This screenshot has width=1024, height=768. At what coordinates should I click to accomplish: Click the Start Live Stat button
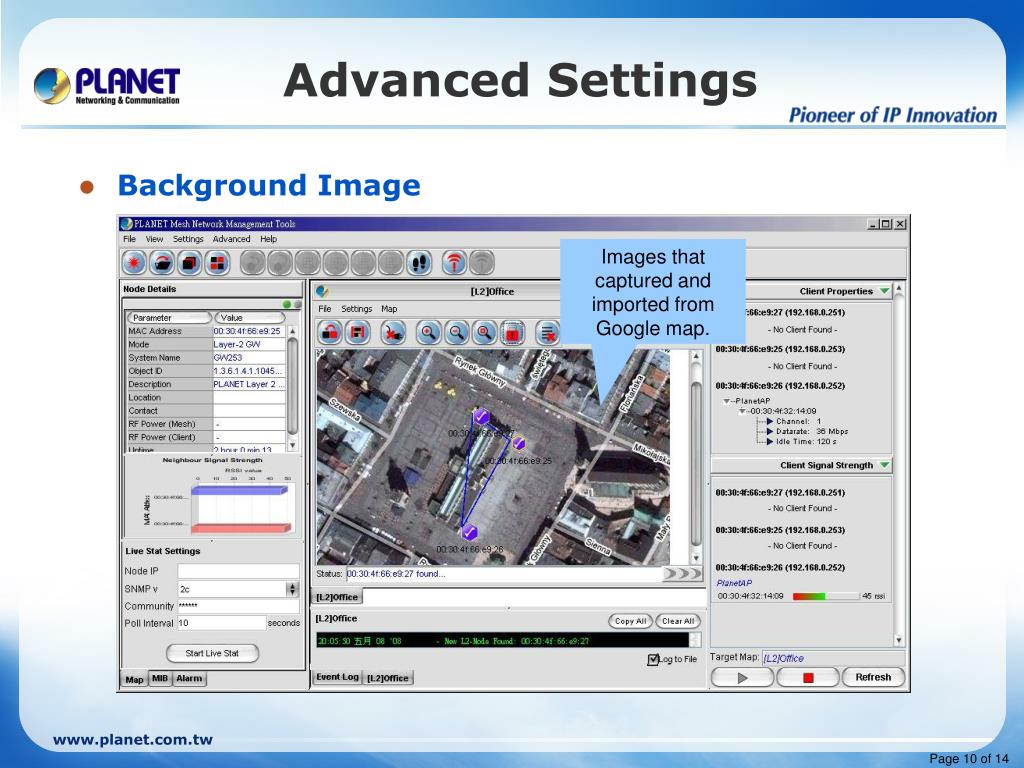coord(212,653)
